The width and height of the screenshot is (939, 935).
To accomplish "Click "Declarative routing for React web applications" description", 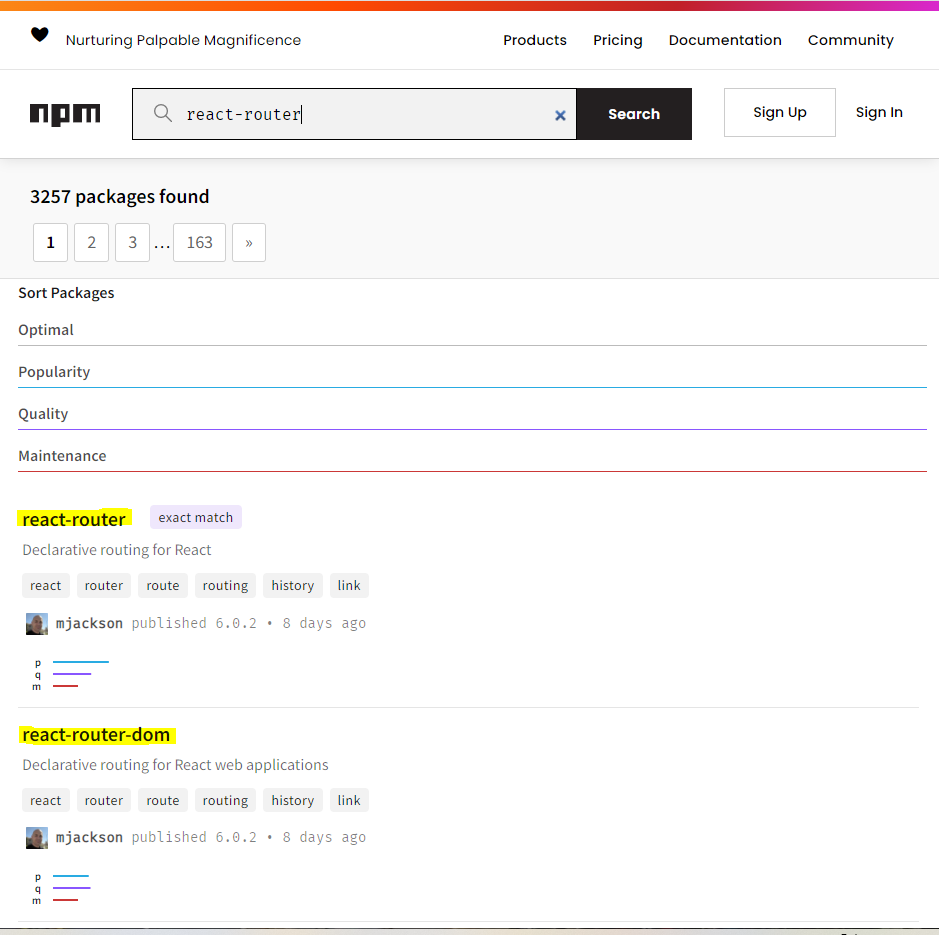I will [175, 765].
